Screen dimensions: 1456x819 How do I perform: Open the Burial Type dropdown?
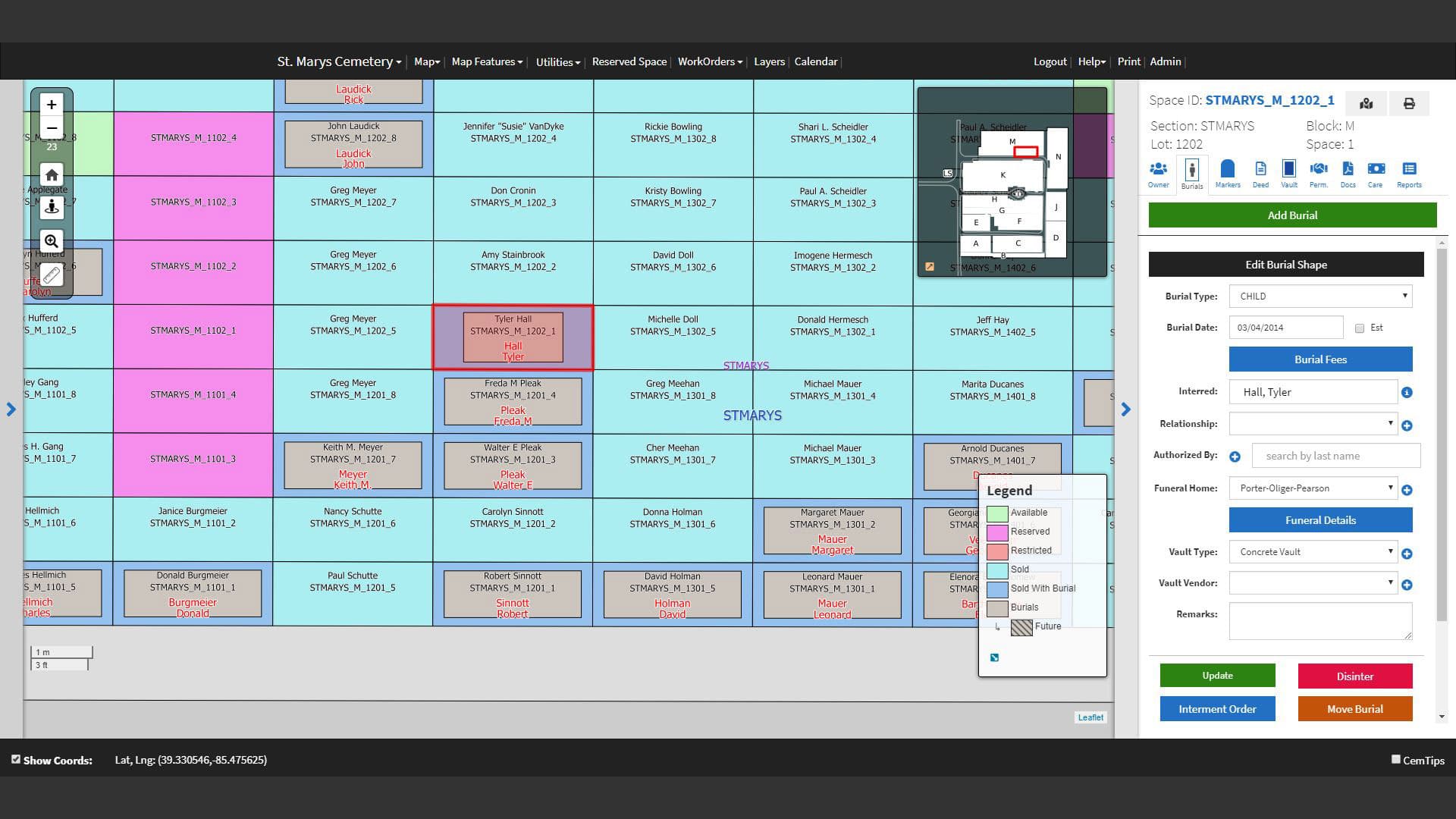[x=1320, y=296]
